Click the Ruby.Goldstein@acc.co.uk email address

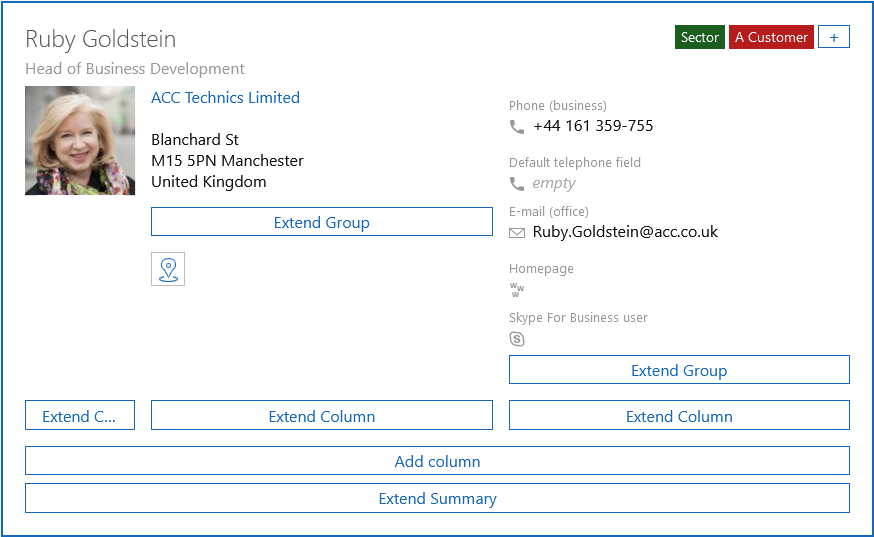click(625, 232)
